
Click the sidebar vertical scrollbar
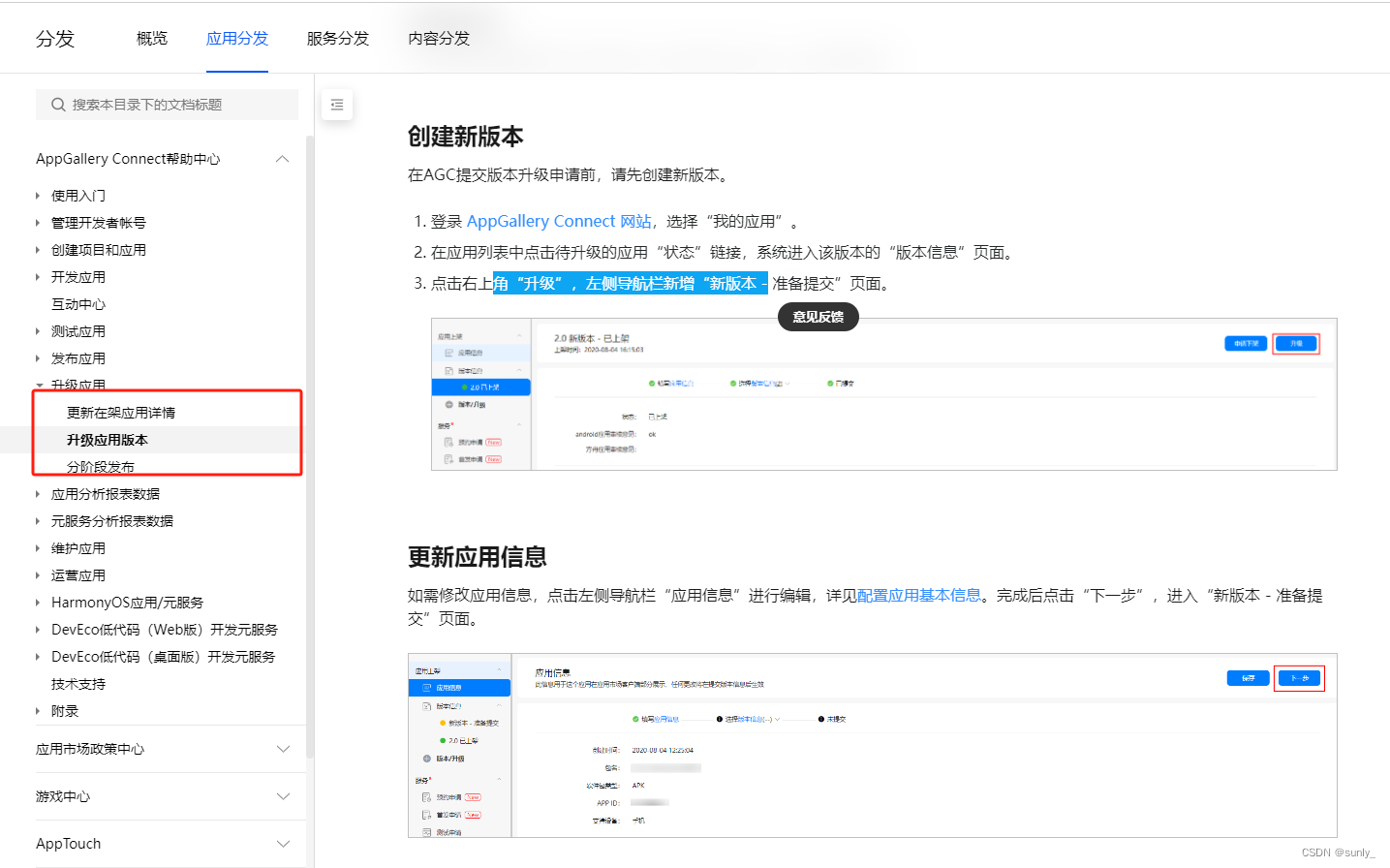click(x=310, y=446)
